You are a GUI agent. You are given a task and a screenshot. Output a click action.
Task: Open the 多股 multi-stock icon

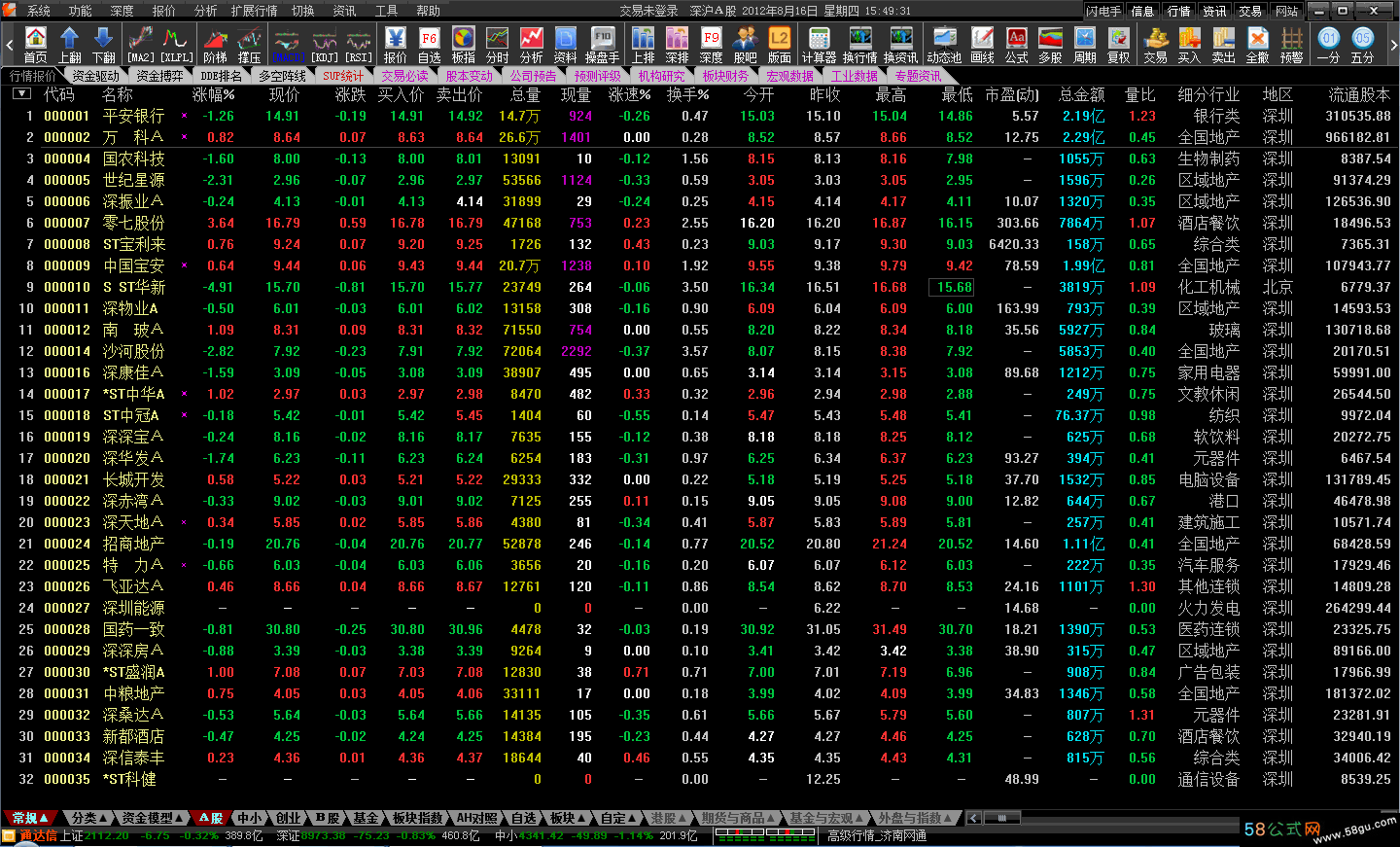(1051, 45)
